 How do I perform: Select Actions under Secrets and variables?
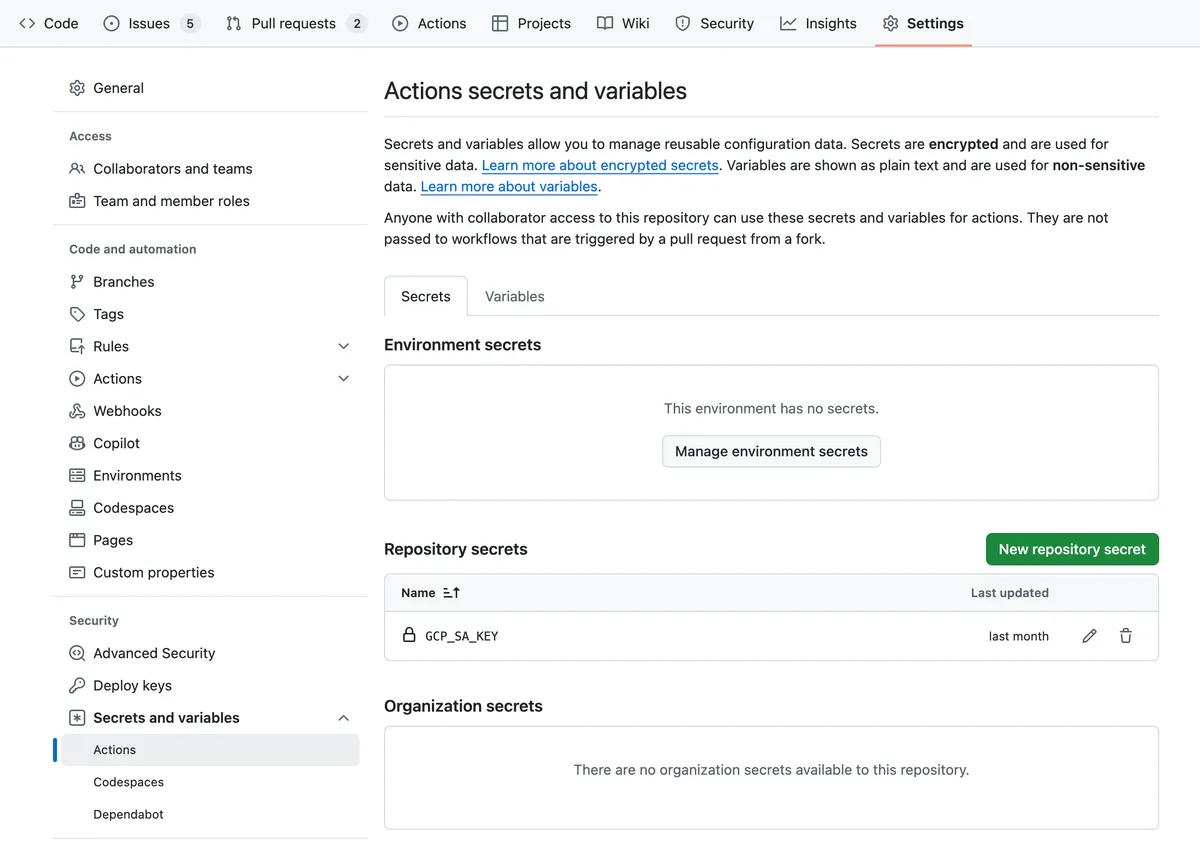210,750
